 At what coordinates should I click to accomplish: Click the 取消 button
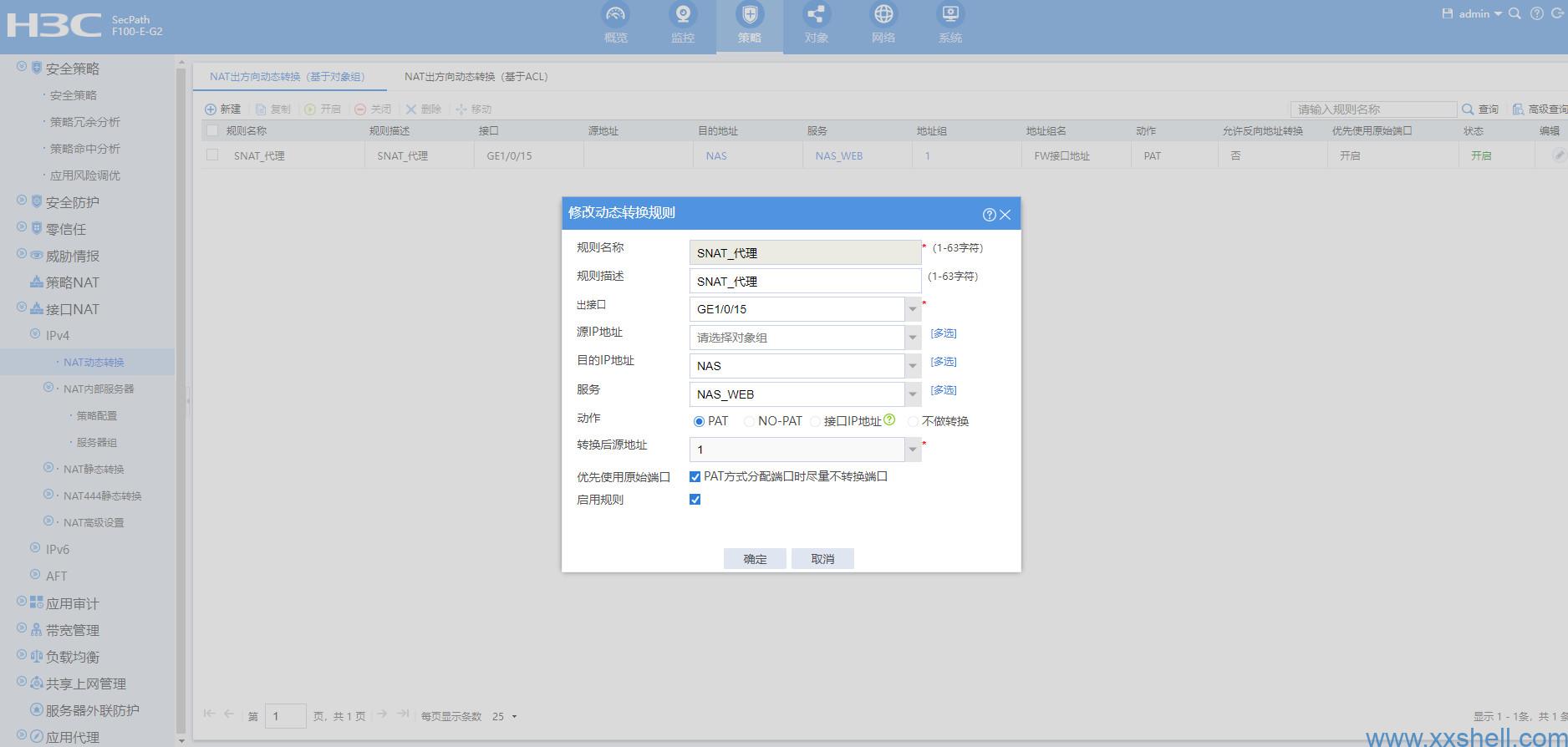point(822,559)
